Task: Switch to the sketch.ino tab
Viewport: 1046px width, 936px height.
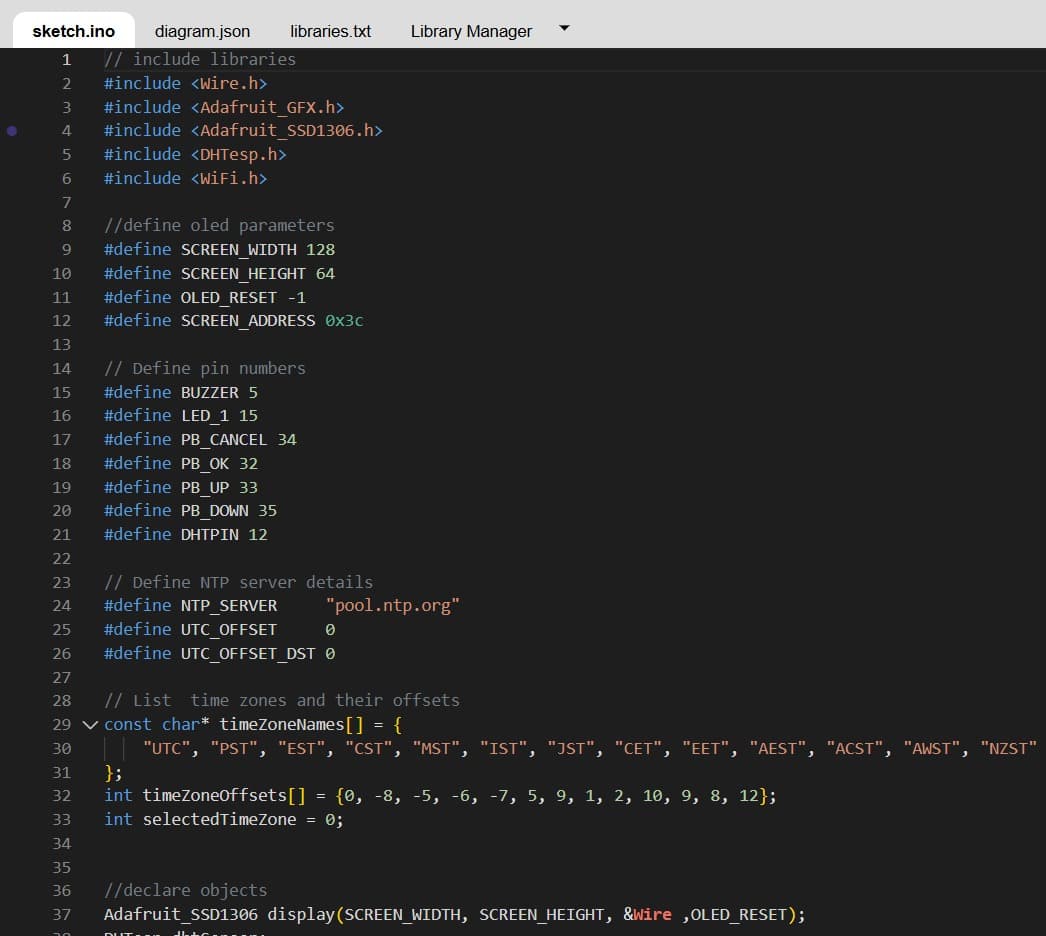Action: [73, 31]
